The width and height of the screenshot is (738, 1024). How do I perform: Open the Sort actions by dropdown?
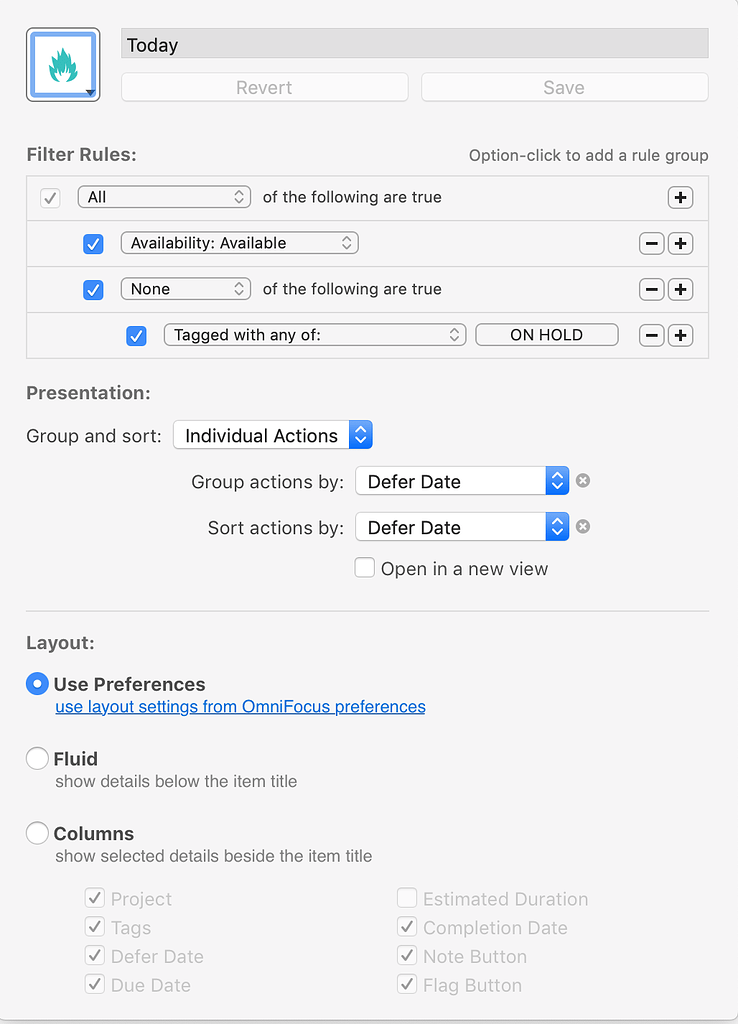[x=461, y=527]
